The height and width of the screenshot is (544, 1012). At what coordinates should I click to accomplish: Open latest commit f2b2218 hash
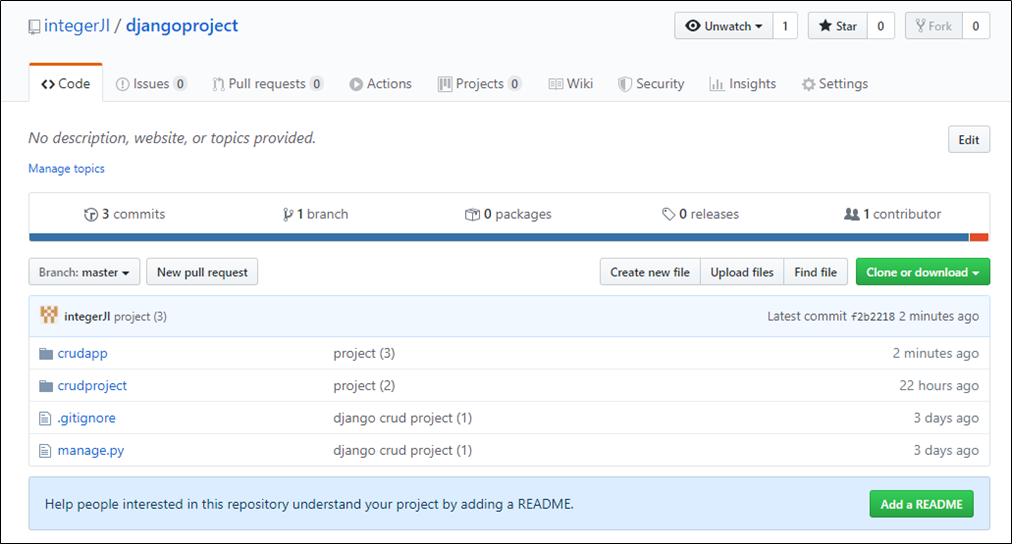tap(873, 317)
